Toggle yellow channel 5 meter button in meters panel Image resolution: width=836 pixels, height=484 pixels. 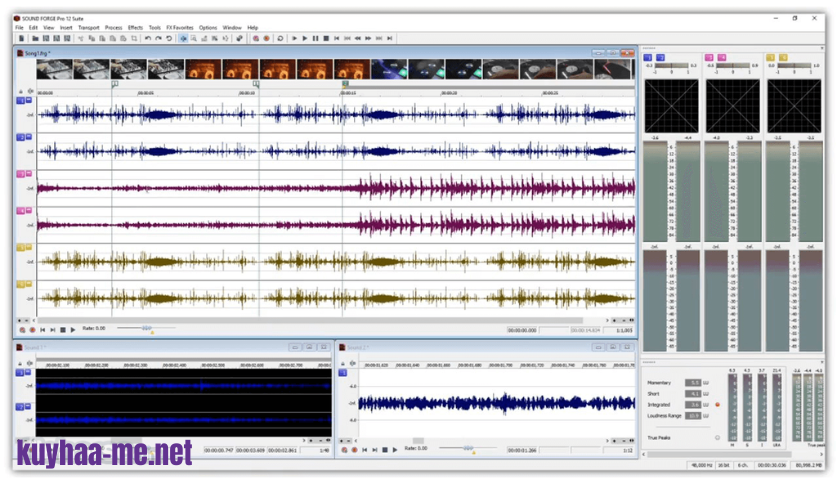[770, 57]
